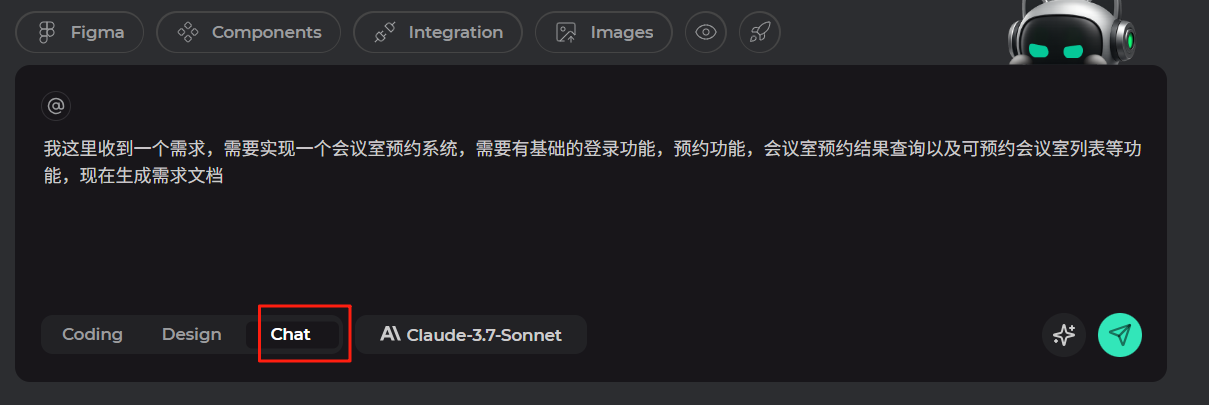1209x405 pixels.
Task: Click the Figma logo icon
Action: point(45,32)
